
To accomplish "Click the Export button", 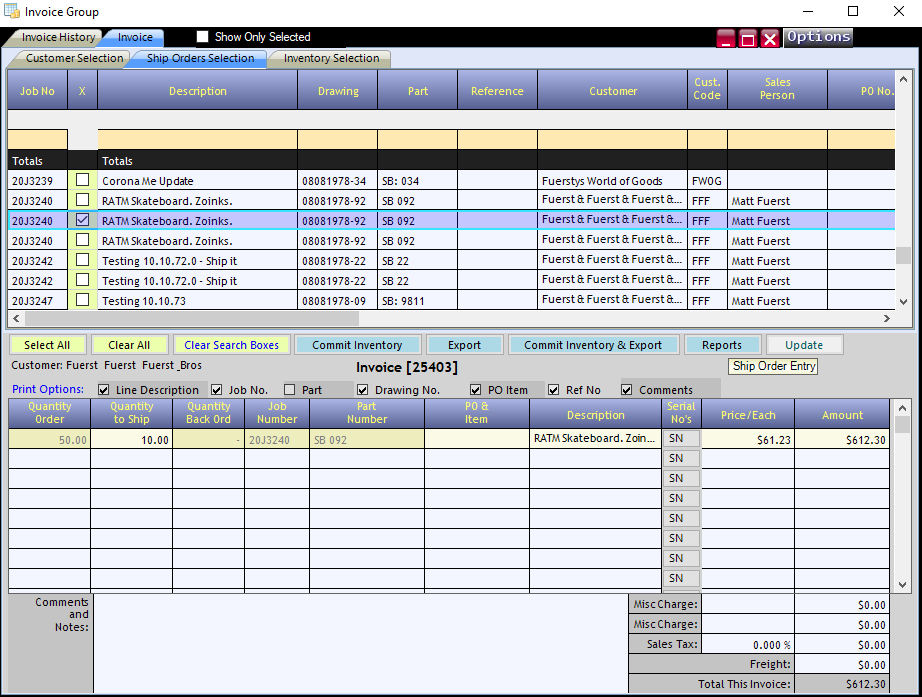I will (x=465, y=345).
